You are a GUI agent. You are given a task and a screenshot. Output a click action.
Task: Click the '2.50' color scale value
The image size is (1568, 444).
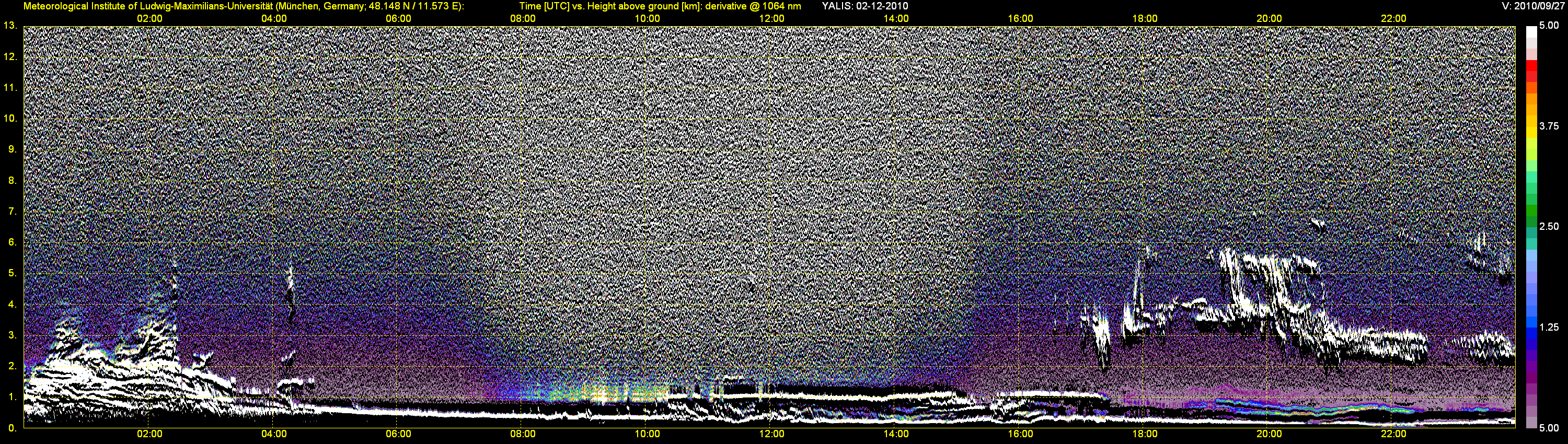pos(1549,227)
